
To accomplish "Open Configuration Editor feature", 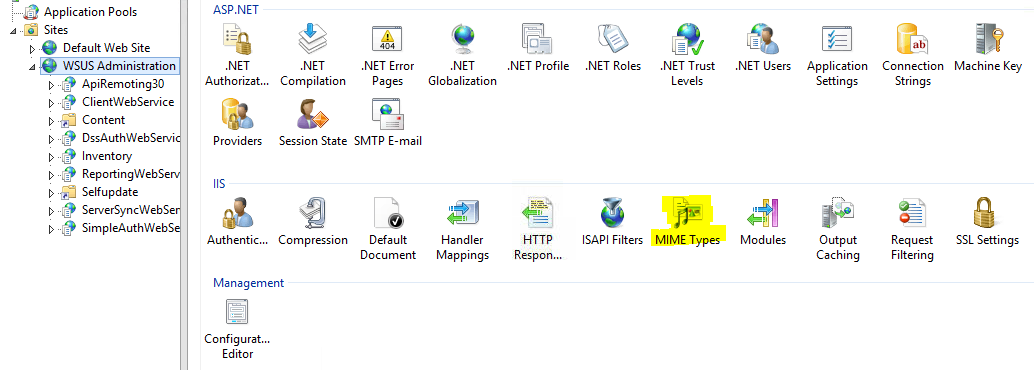I will point(237,328).
